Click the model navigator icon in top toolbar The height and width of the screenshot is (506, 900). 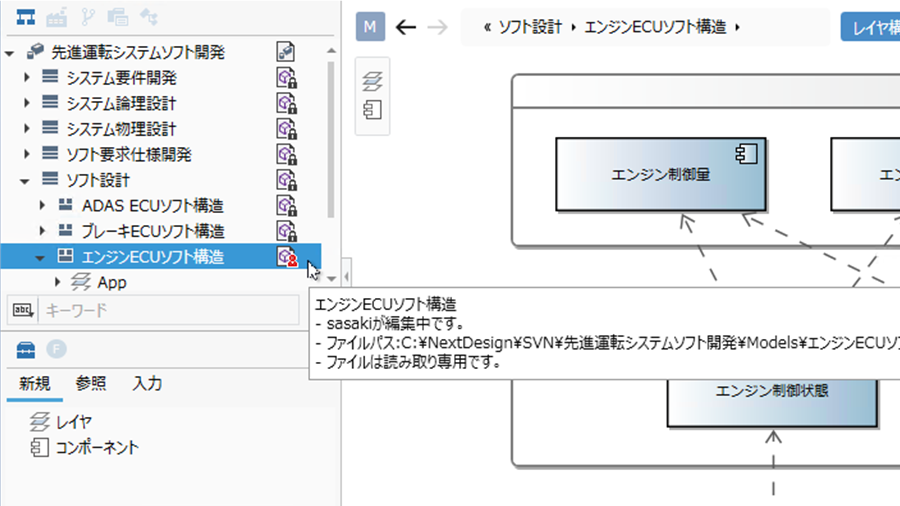tap(27, 17)
